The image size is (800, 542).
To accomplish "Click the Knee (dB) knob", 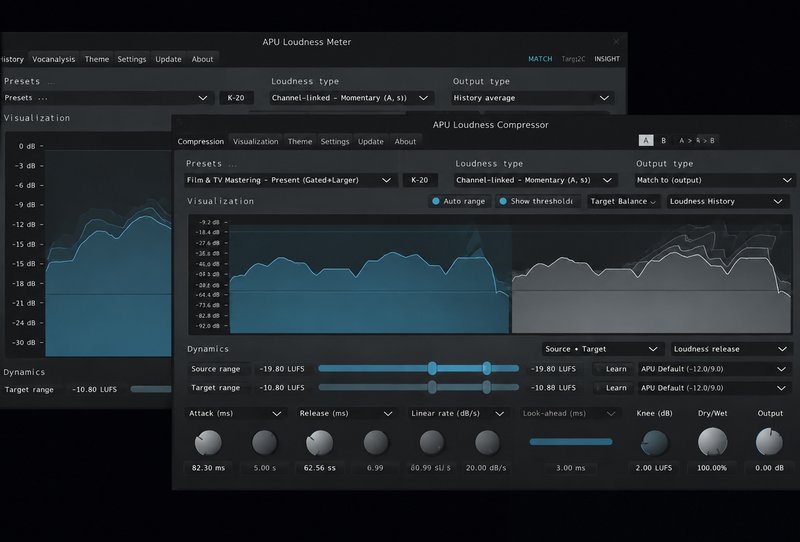I will pos(654,442).
